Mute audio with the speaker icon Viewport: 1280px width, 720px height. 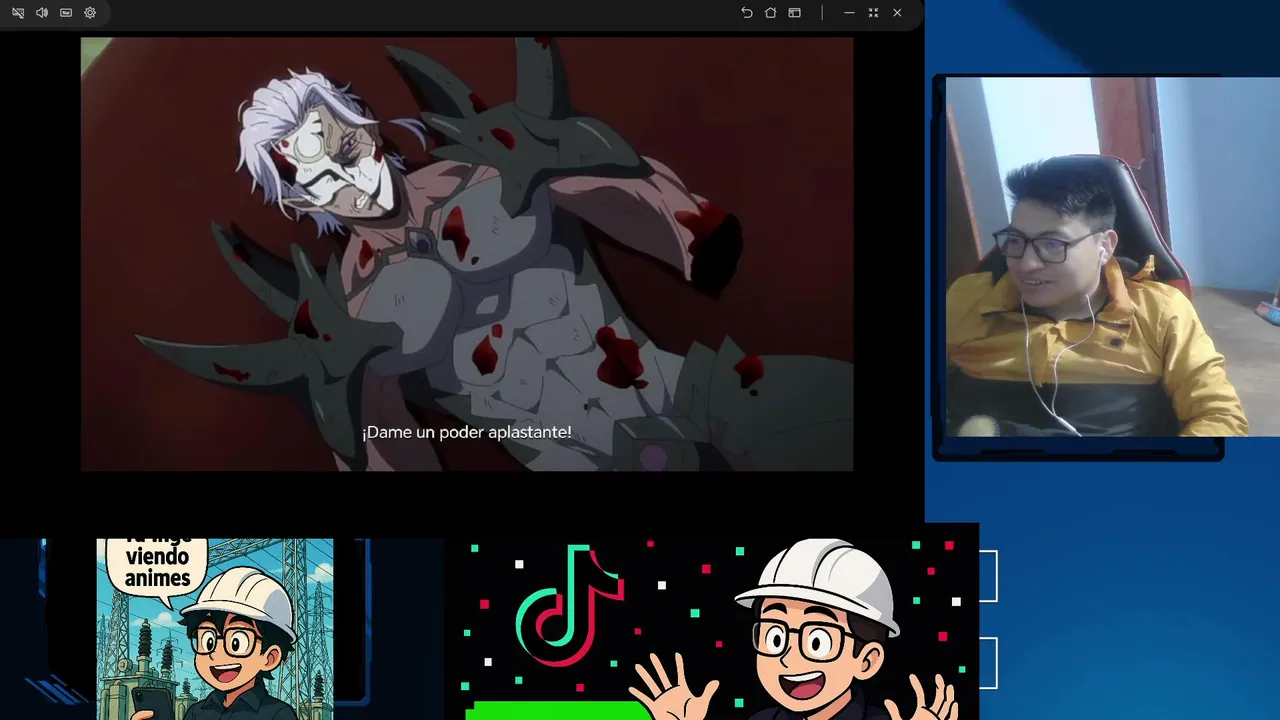coord(42,13)
